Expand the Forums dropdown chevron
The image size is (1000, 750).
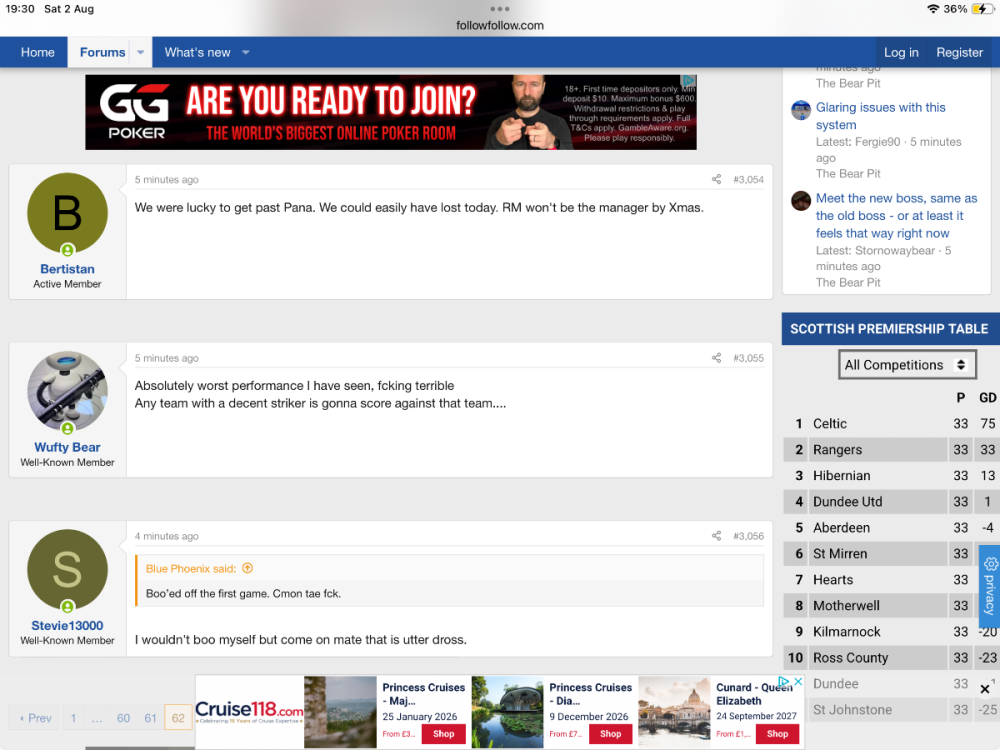click(139, 52)
